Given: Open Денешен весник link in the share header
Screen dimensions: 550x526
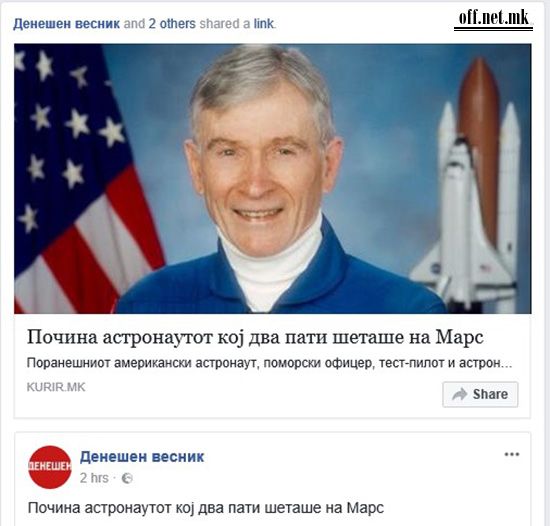Looking at the screenshot, I should click(x=67, y=24).
